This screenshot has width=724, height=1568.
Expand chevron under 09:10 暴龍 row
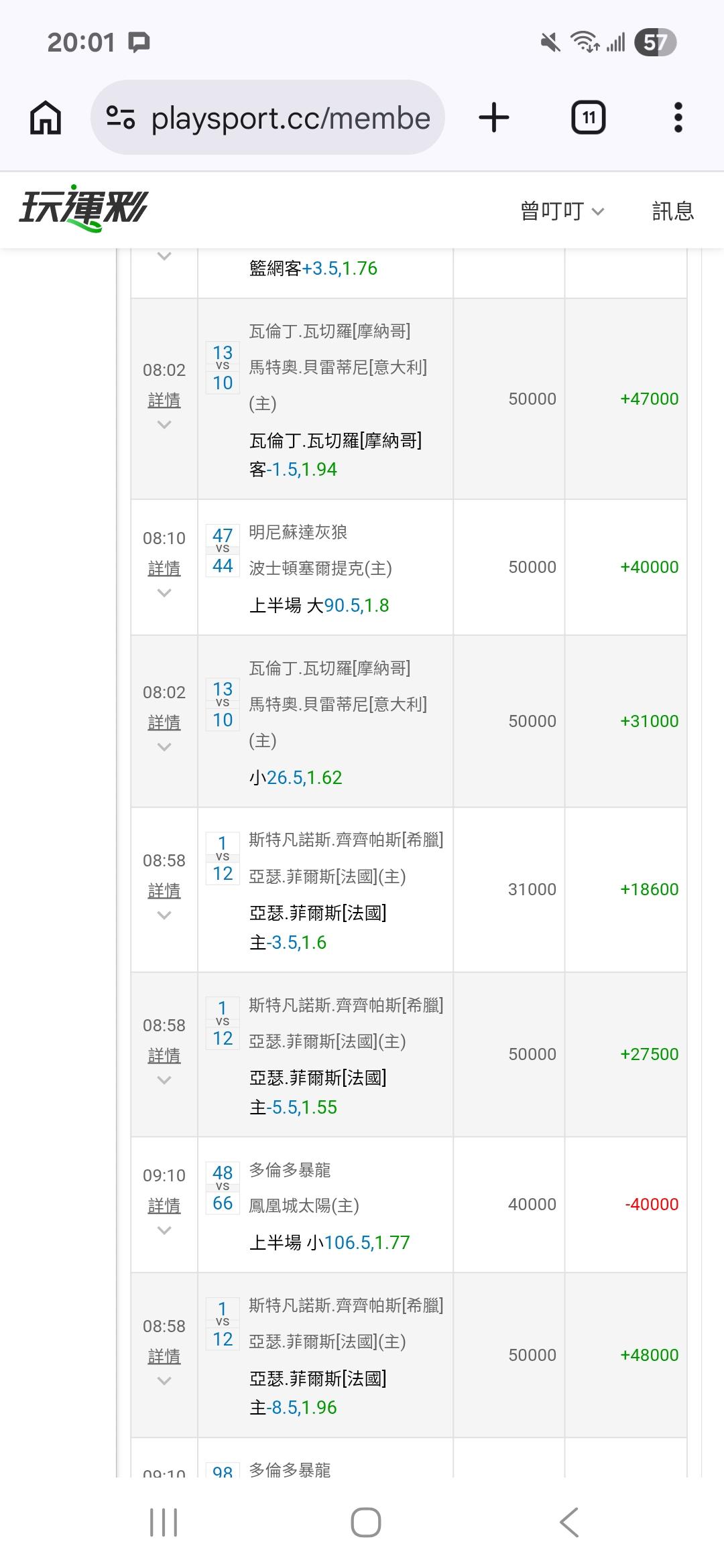point(164,1230)
